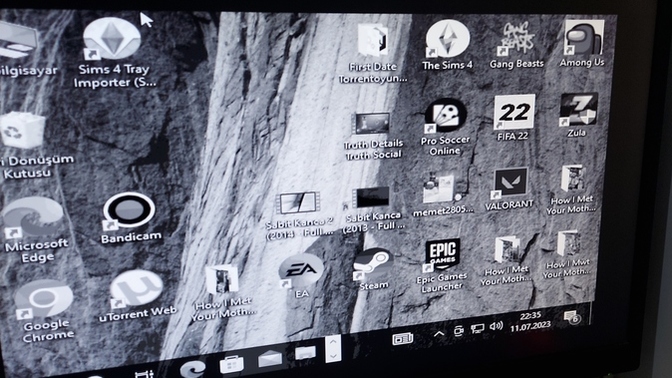Open File Explorer from the taskbar

306,353
